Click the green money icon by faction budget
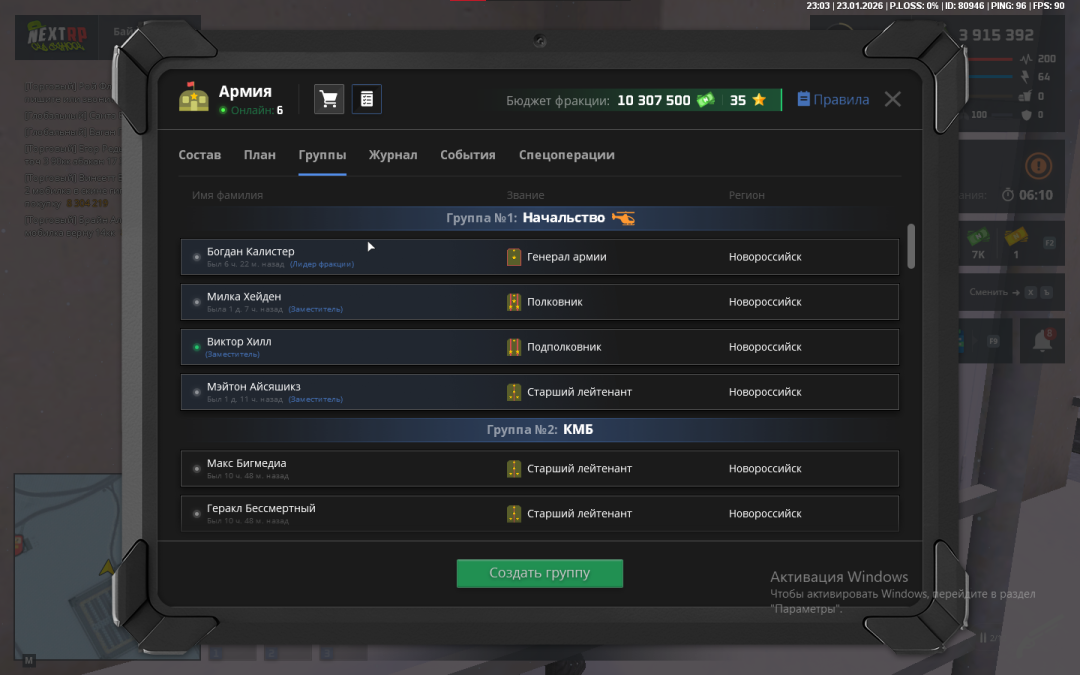Image resolution: width=1080 pixels, height=675 pixels. pos(706,100)
